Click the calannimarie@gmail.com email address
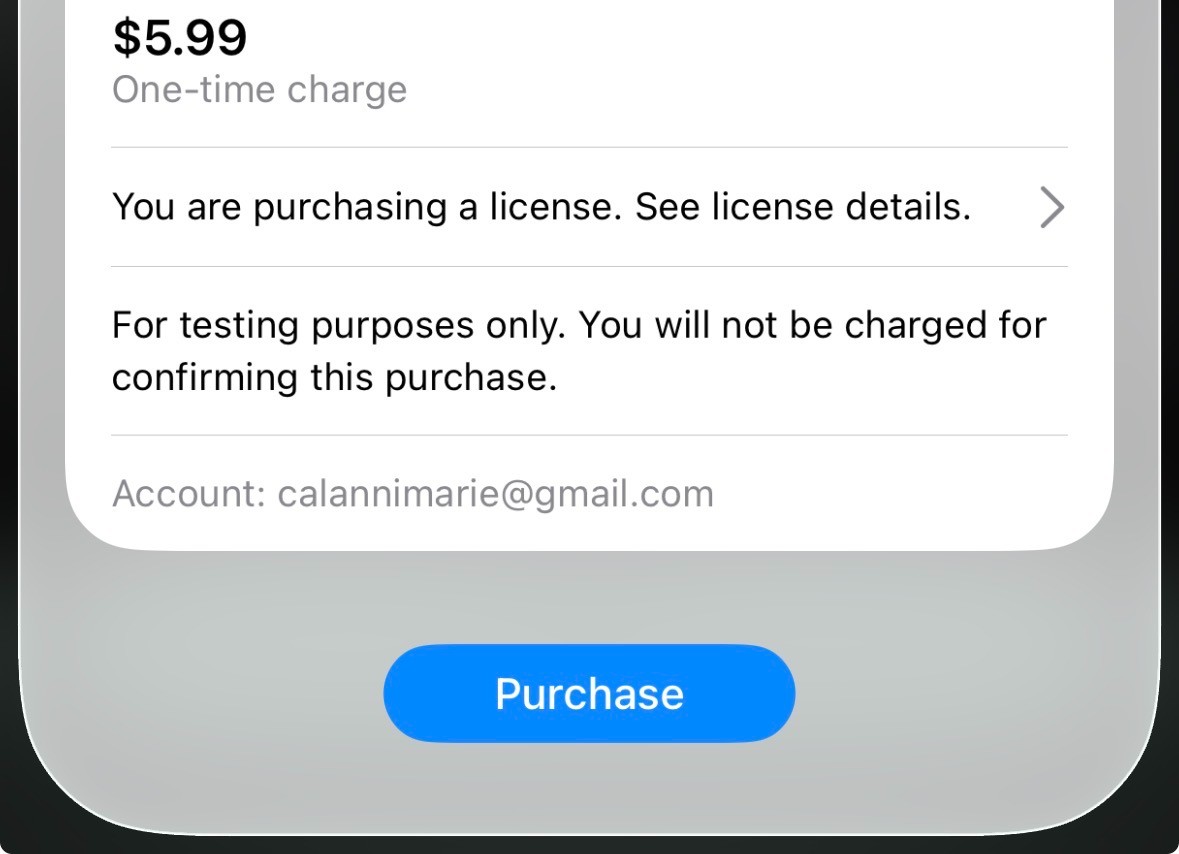 click(495, 494)
